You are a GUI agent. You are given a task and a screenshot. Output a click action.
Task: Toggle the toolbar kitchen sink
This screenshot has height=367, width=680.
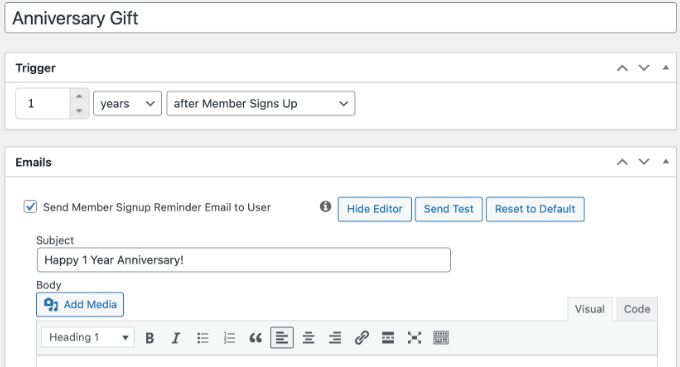(x=441, y=338)
